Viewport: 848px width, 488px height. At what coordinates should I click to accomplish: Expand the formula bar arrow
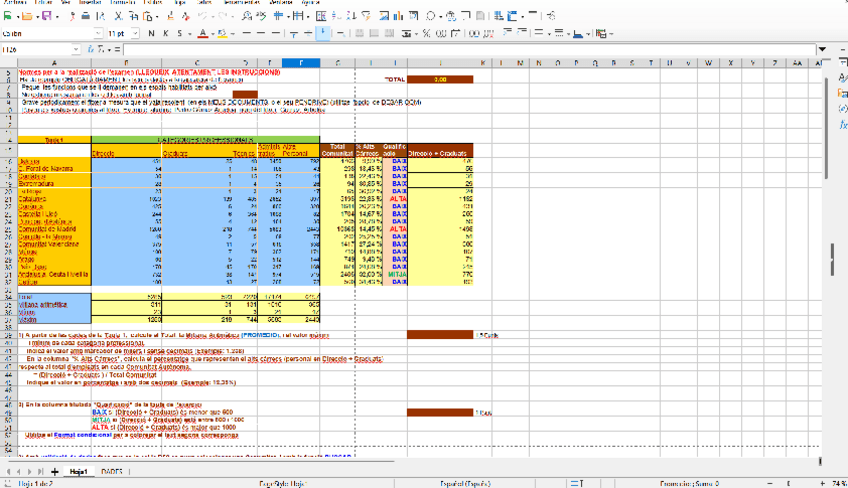(x=822, y=48)
